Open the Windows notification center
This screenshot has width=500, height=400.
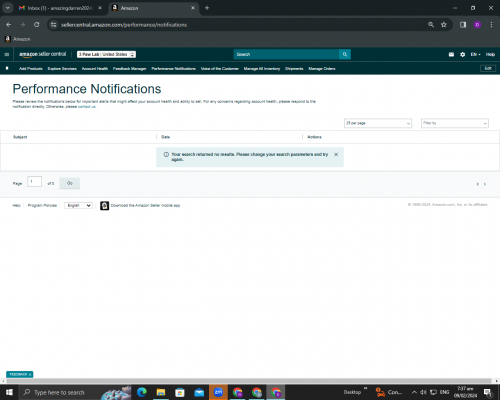(488, 392)
